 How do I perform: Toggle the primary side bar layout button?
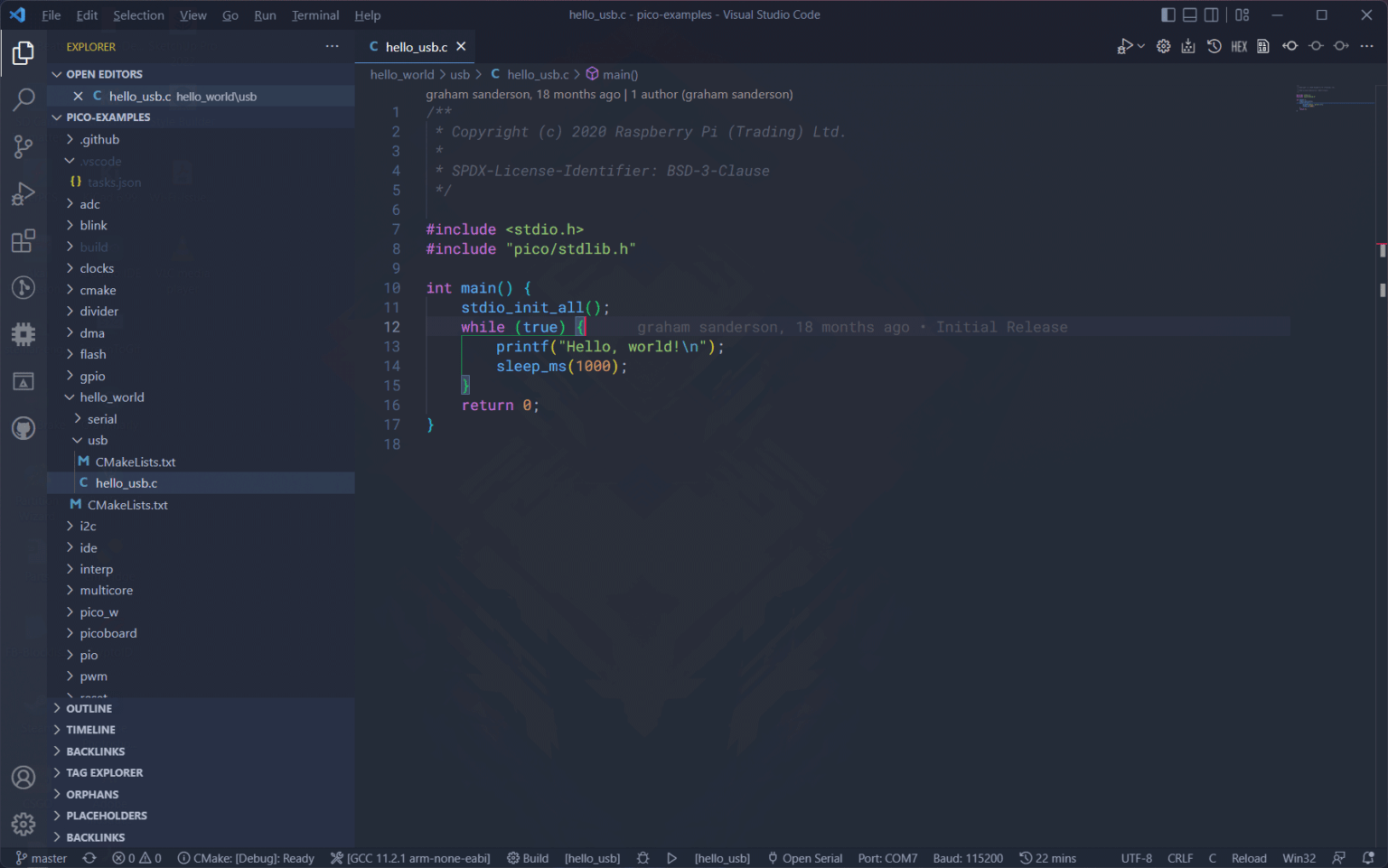(1168, 15)
